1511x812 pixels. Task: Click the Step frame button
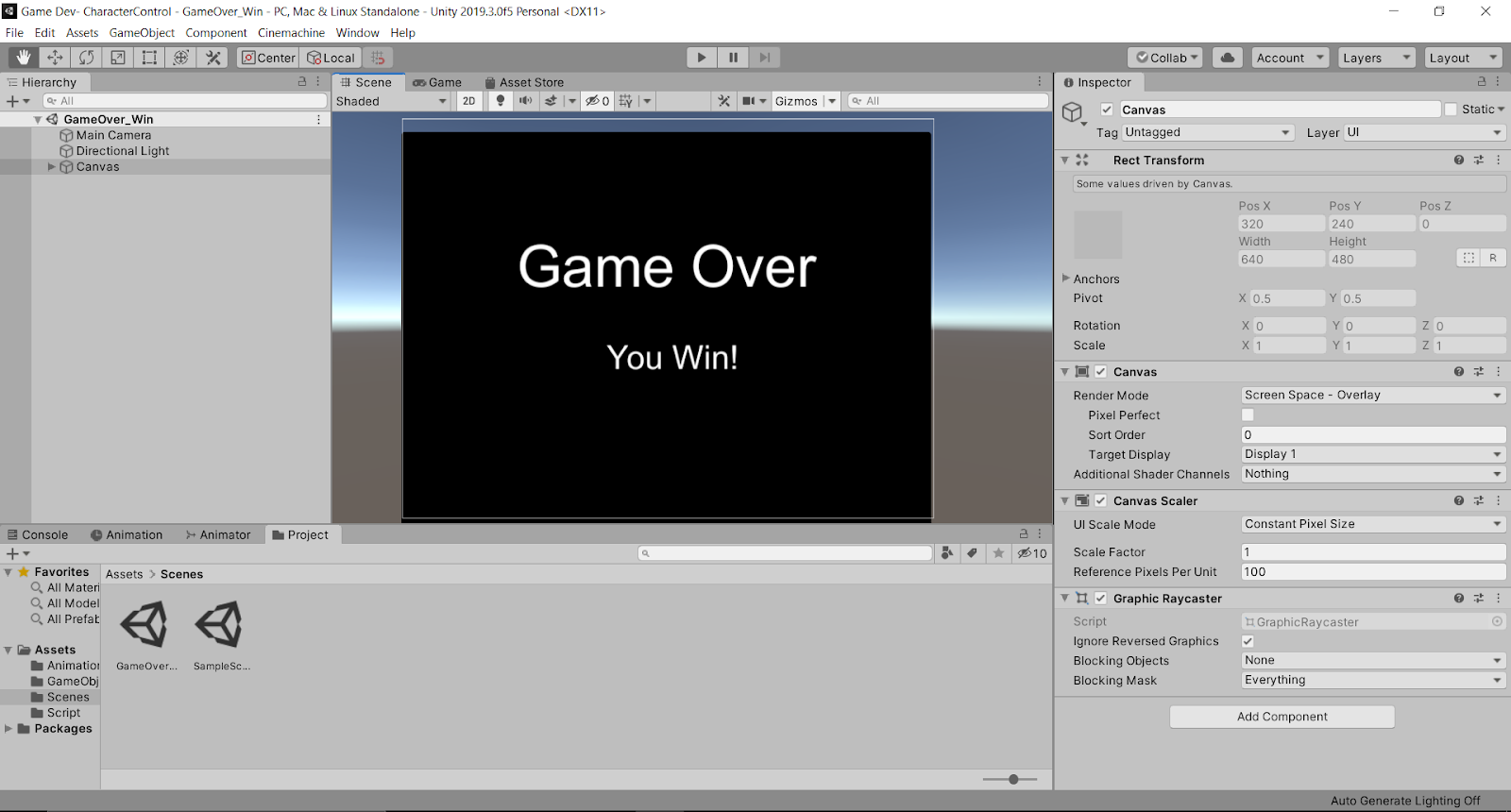765,58
